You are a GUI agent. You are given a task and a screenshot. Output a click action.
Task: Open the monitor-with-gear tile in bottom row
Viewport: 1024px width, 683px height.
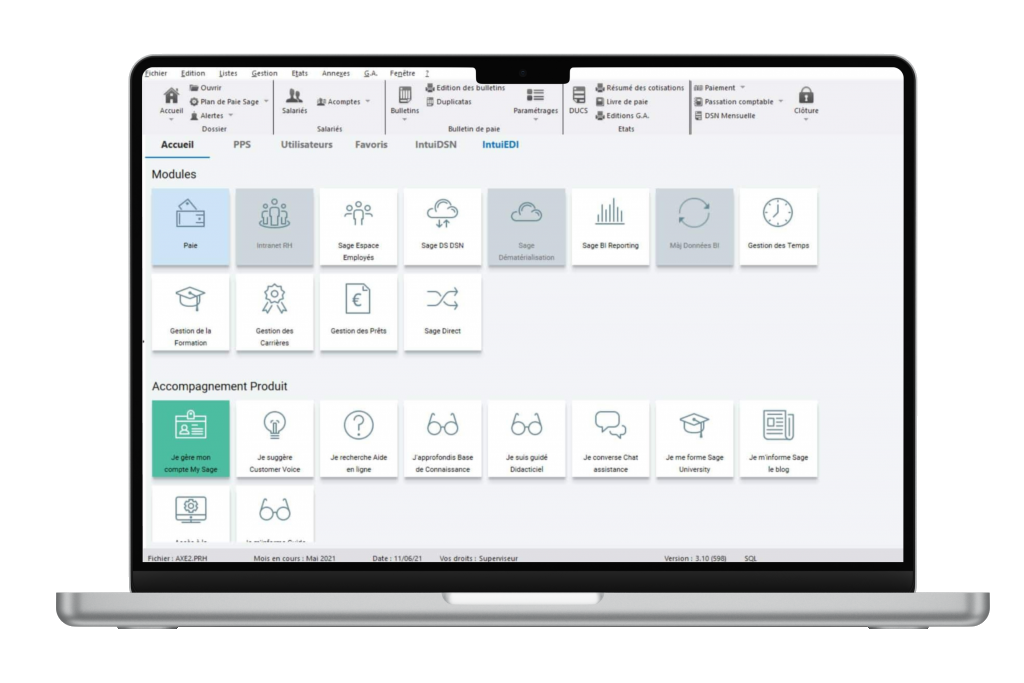click(190, 515)
